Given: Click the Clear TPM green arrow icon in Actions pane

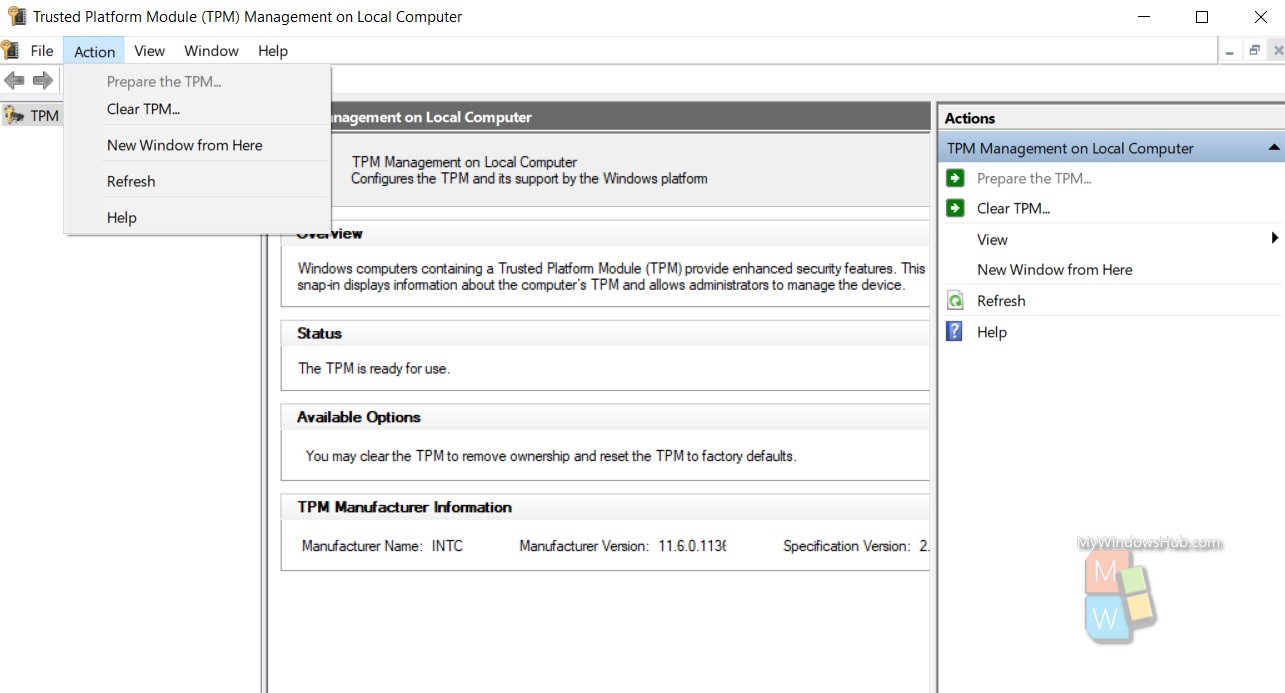Looking at the screenshot, I should click(x=955, y=208).
